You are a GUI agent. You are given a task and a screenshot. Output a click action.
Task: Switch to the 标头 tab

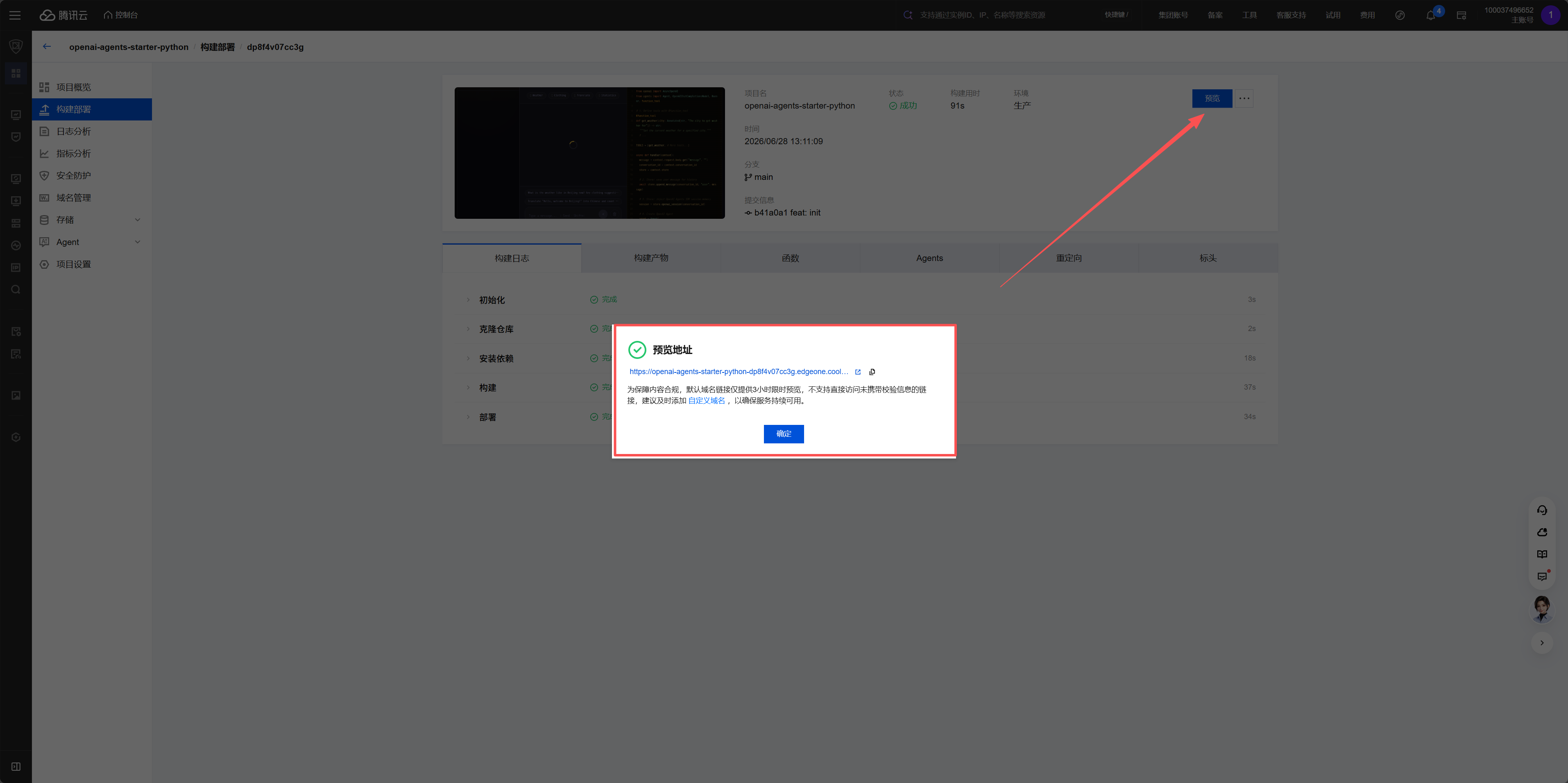(1208, 258)
